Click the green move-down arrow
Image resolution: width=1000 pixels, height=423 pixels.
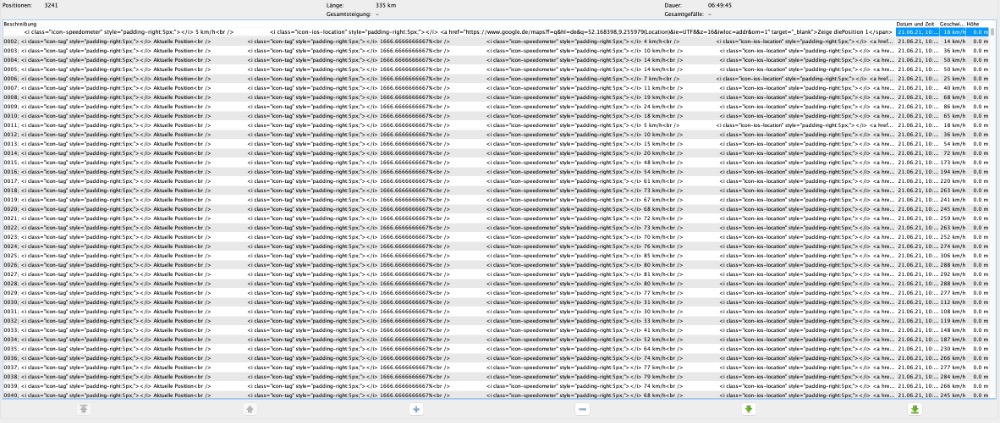[749, 410]
